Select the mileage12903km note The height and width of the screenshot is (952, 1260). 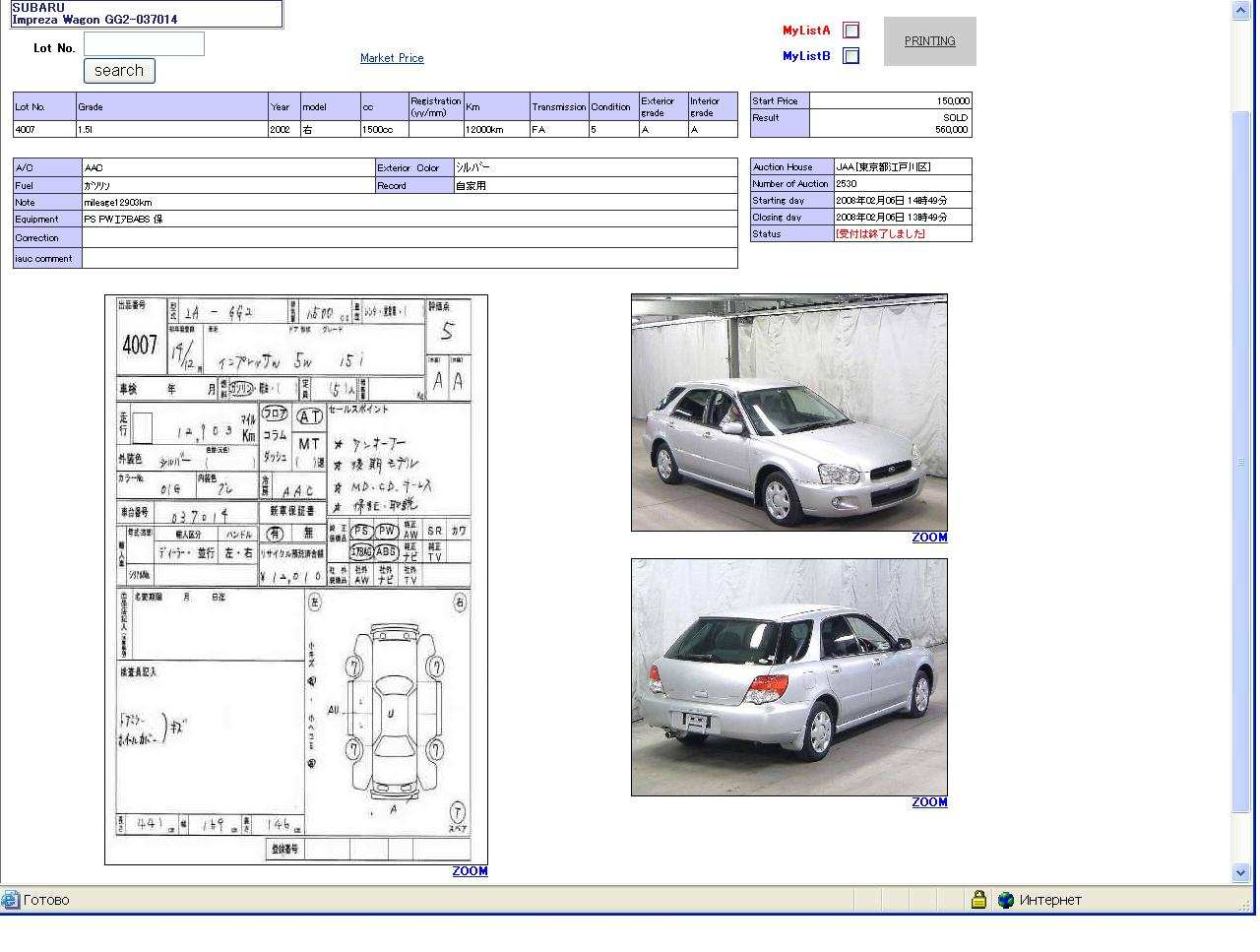(x=118, y=203)
